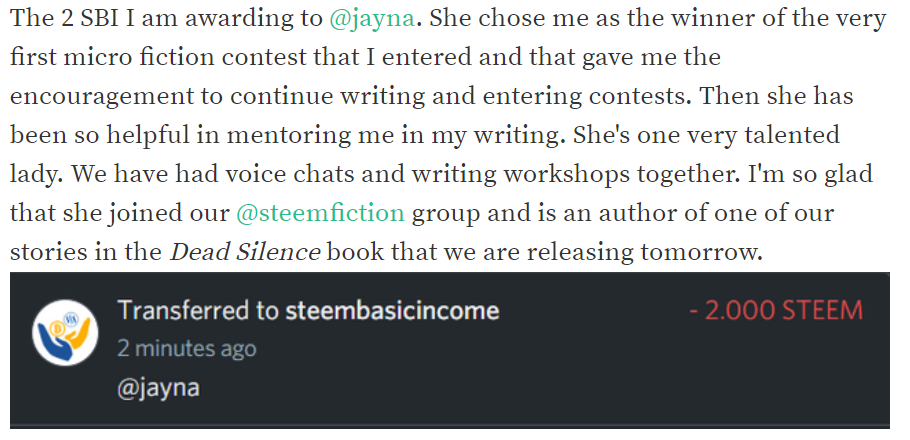Click the @jayna memo in transfer card
The height and width of the screenshot is (440, 910).
click(x=158, y=388)
